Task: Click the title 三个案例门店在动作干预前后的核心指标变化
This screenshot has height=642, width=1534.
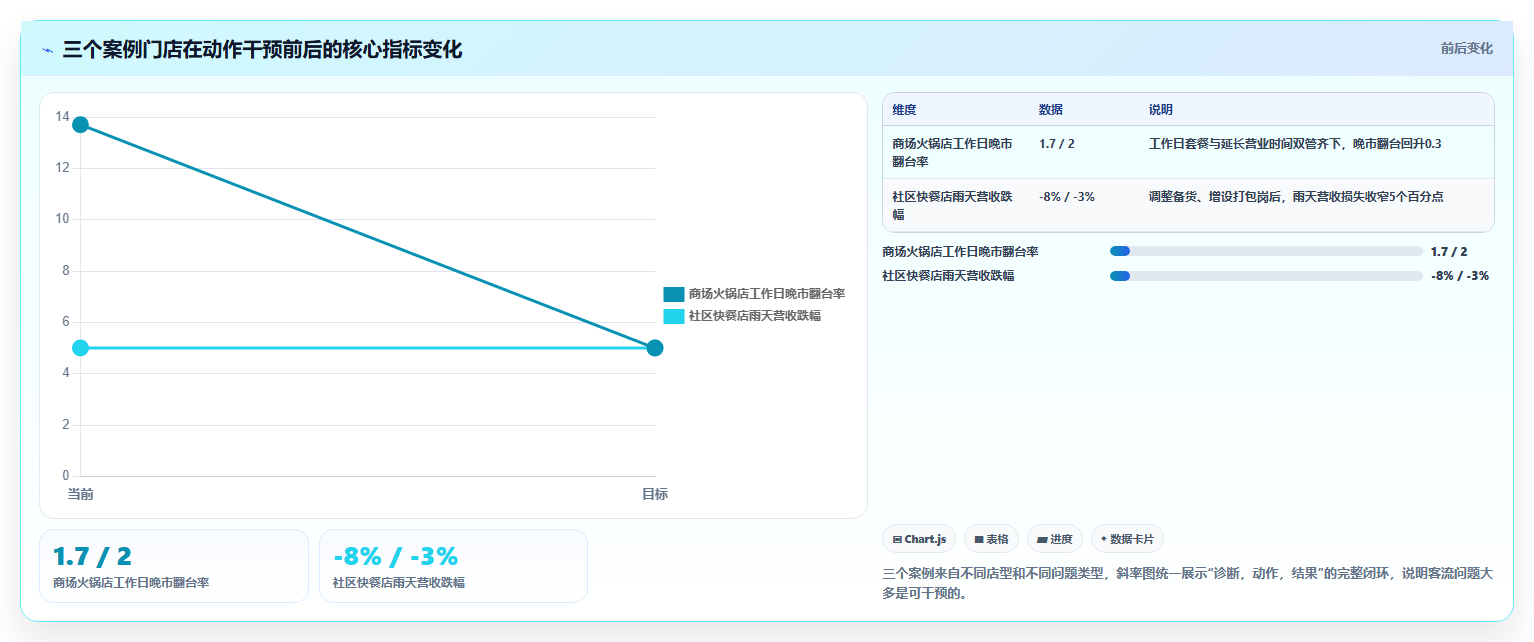Action: tap(262, 50)
